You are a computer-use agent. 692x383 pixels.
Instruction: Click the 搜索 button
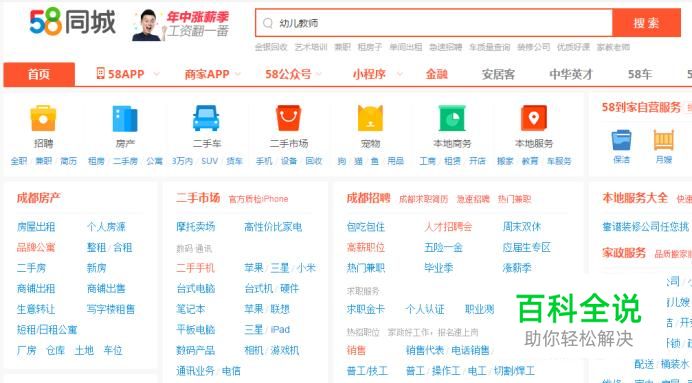(x=647, y=23)
